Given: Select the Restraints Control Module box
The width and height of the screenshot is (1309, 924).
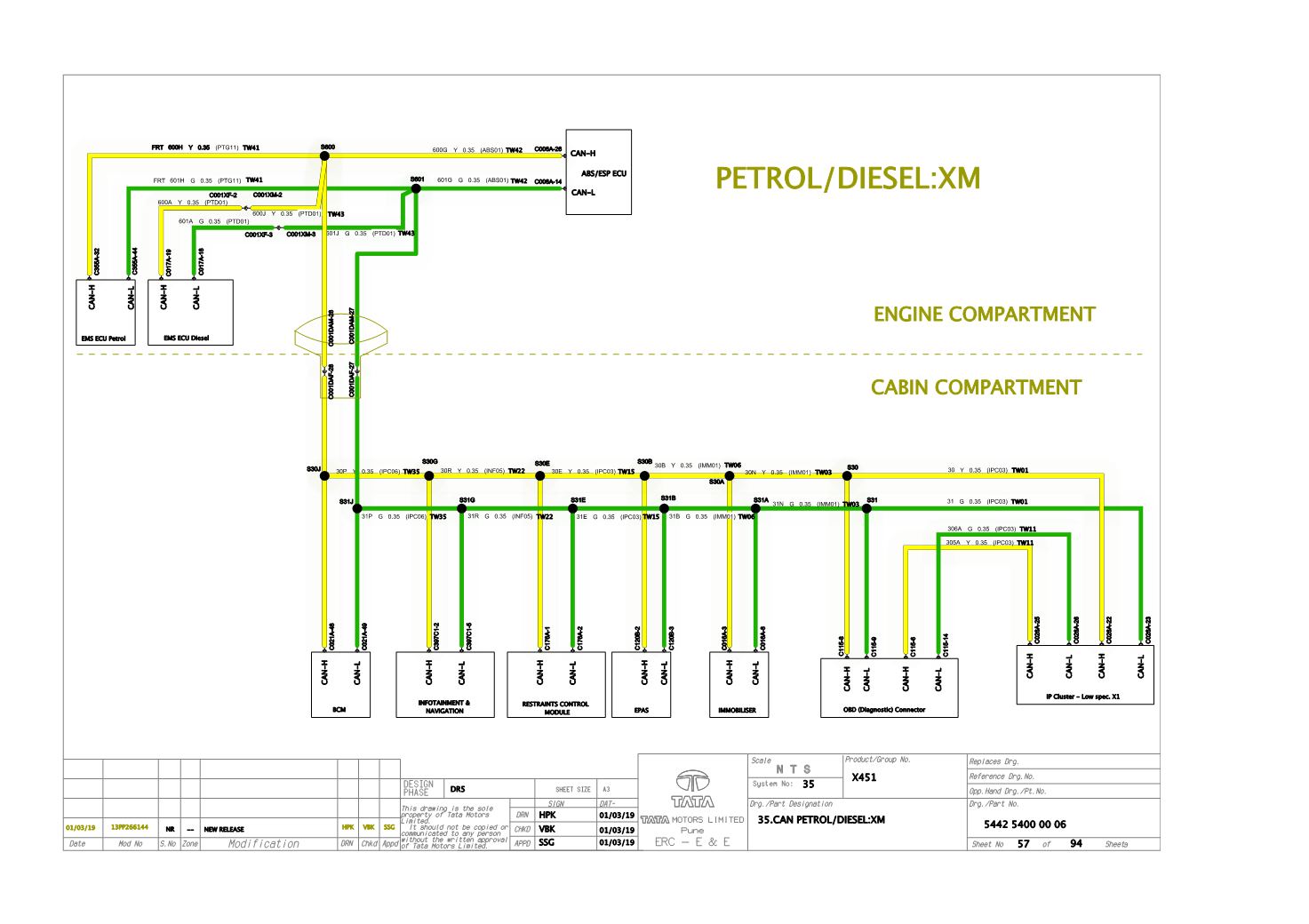Looking at the screenshot, I should tap(556, 684).
